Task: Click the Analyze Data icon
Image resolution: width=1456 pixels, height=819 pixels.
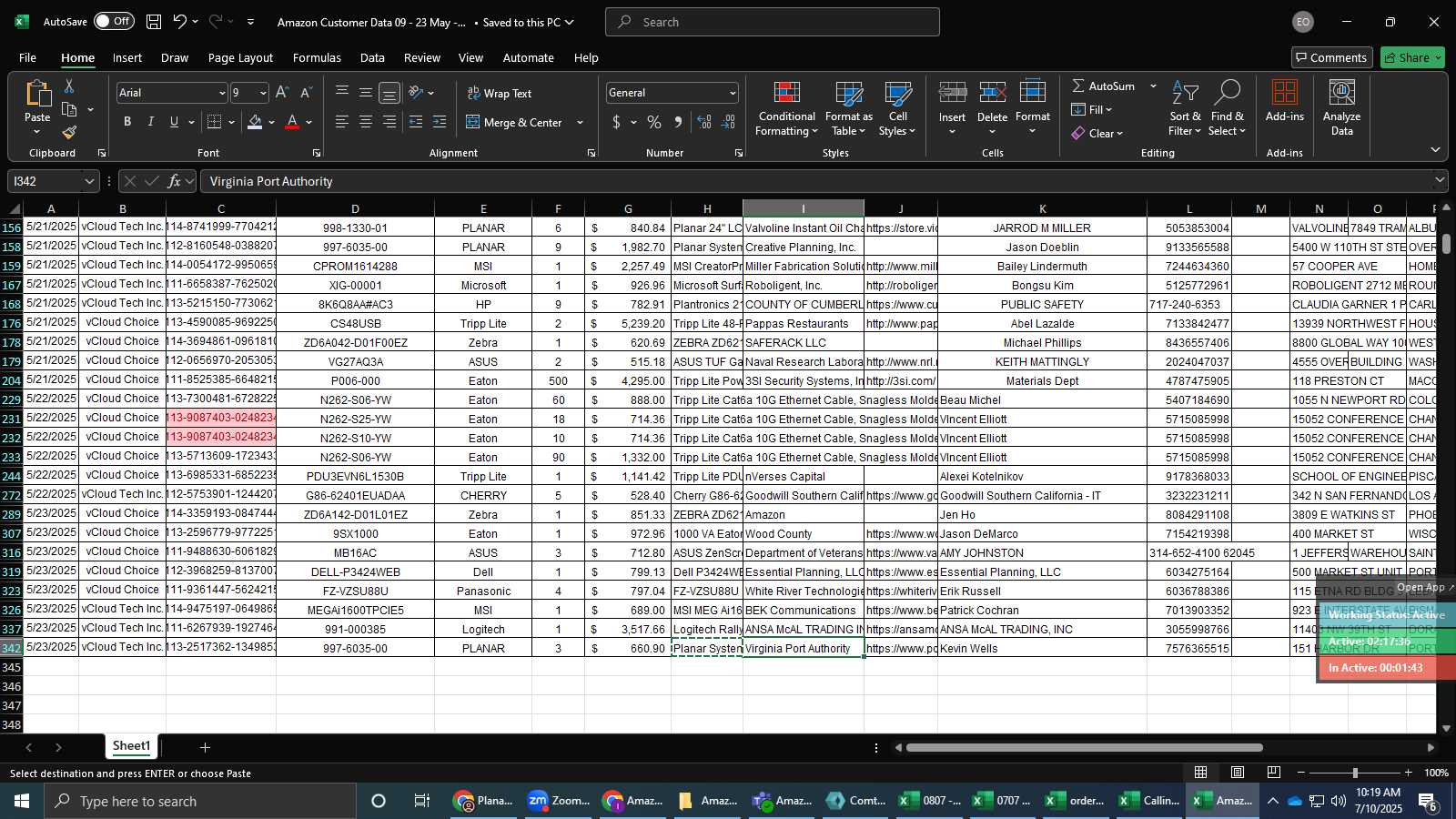Action: (1342, 93)
